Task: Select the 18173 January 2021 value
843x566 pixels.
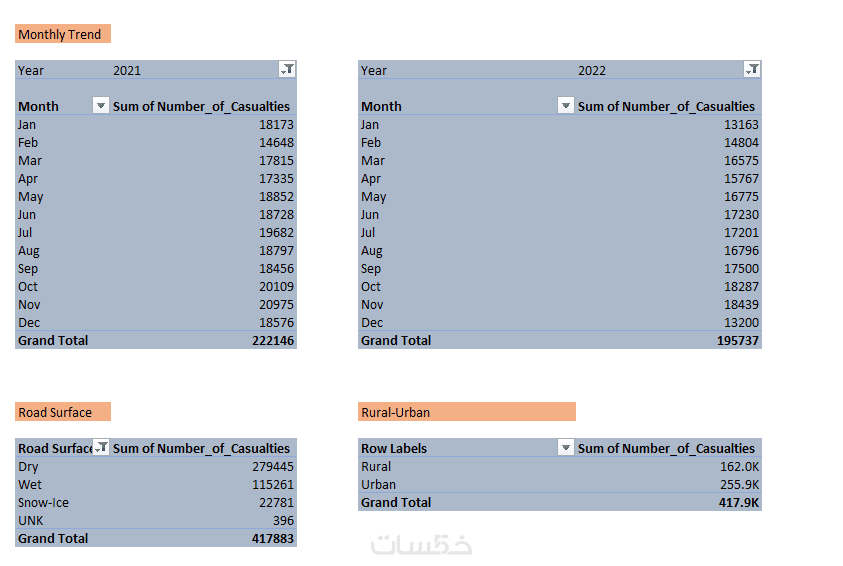Action: click(x=276, y=125)
